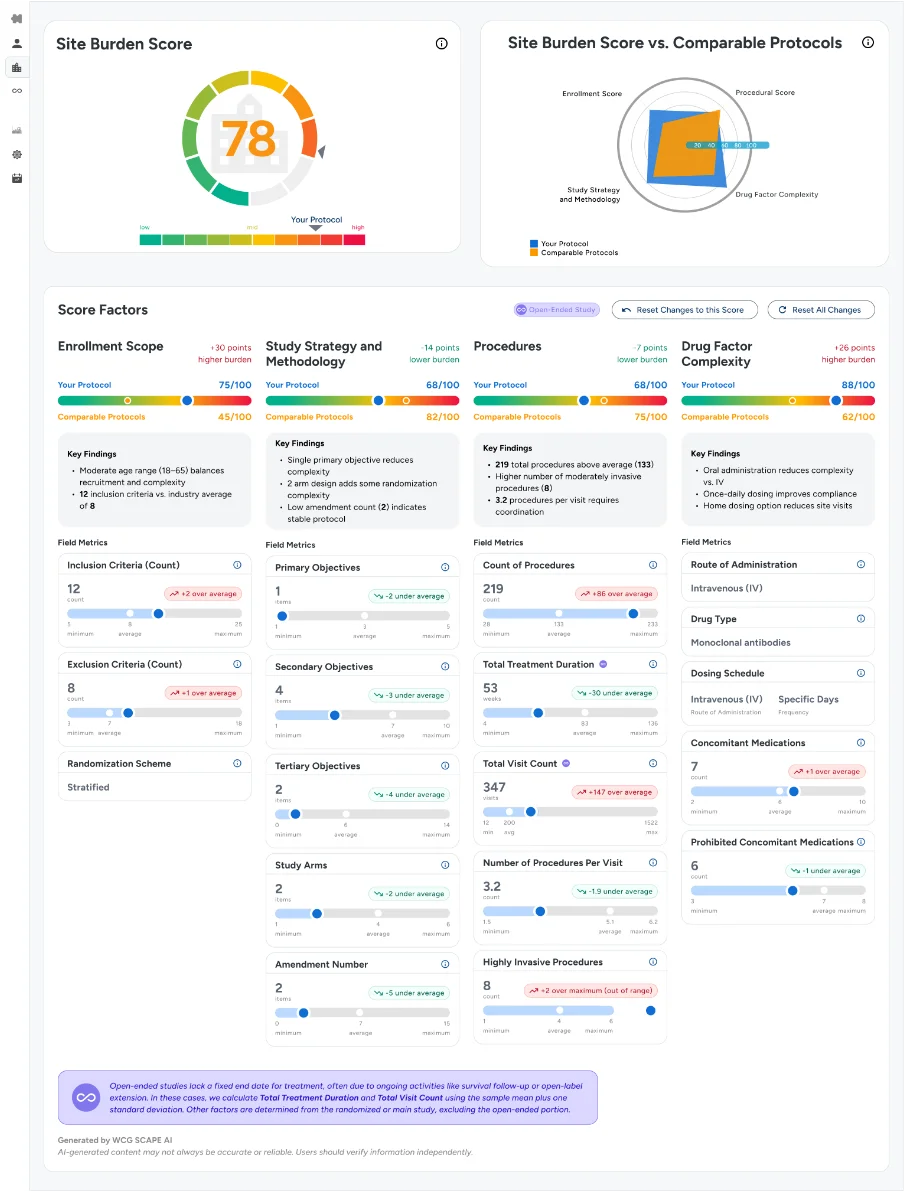The height and width of the screenshot is (1192, 904).
Task: Select the building site icon in sidebar
Action: (17, 67)
